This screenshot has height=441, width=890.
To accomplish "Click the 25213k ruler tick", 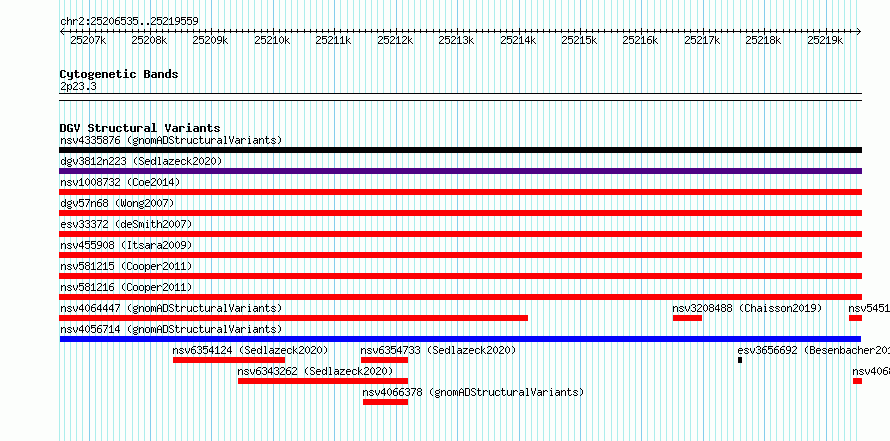I will point(456,40).
